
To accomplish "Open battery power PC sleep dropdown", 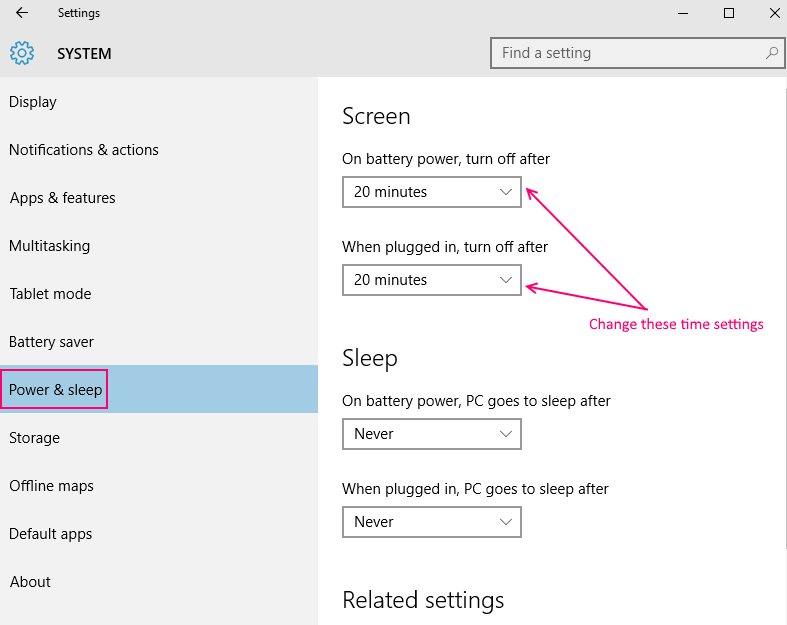I will (x=432, y=434).
